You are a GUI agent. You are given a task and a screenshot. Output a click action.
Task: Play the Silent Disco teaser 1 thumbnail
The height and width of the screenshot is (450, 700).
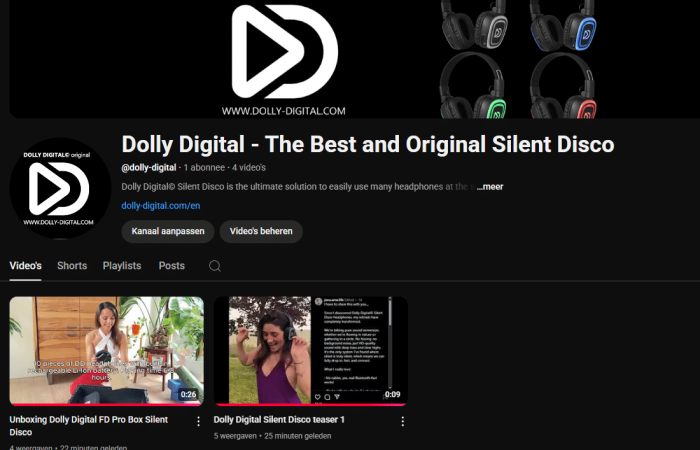click(x=311, y=350)
